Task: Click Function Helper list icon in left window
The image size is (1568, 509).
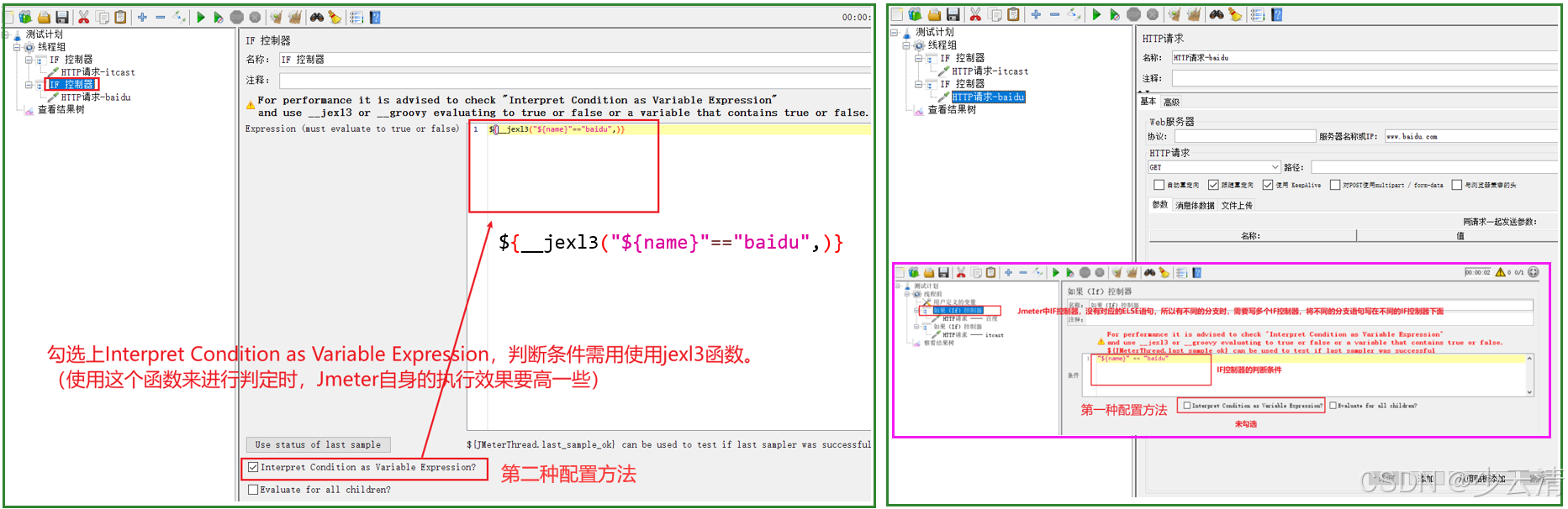Action: click(x=356, y=17)
